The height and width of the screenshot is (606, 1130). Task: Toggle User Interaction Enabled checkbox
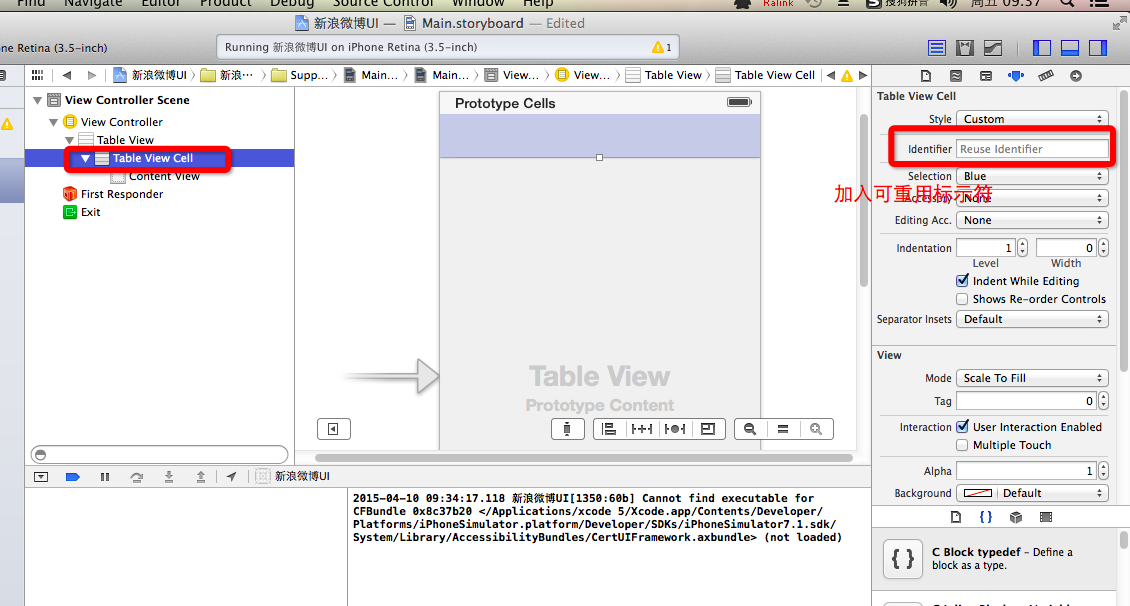click(x=962, y=427)
